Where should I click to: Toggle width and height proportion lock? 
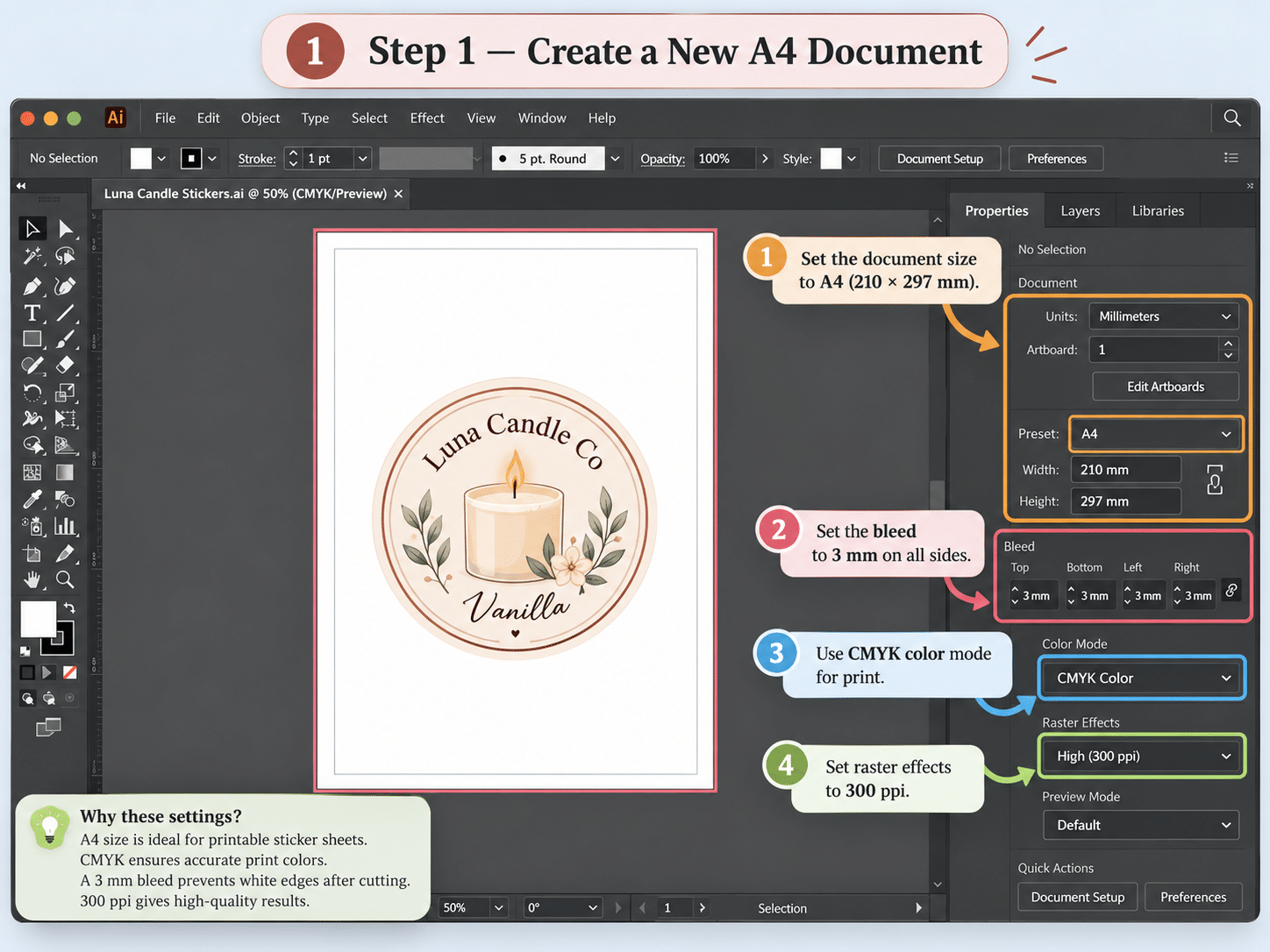tap(1215, 480)
